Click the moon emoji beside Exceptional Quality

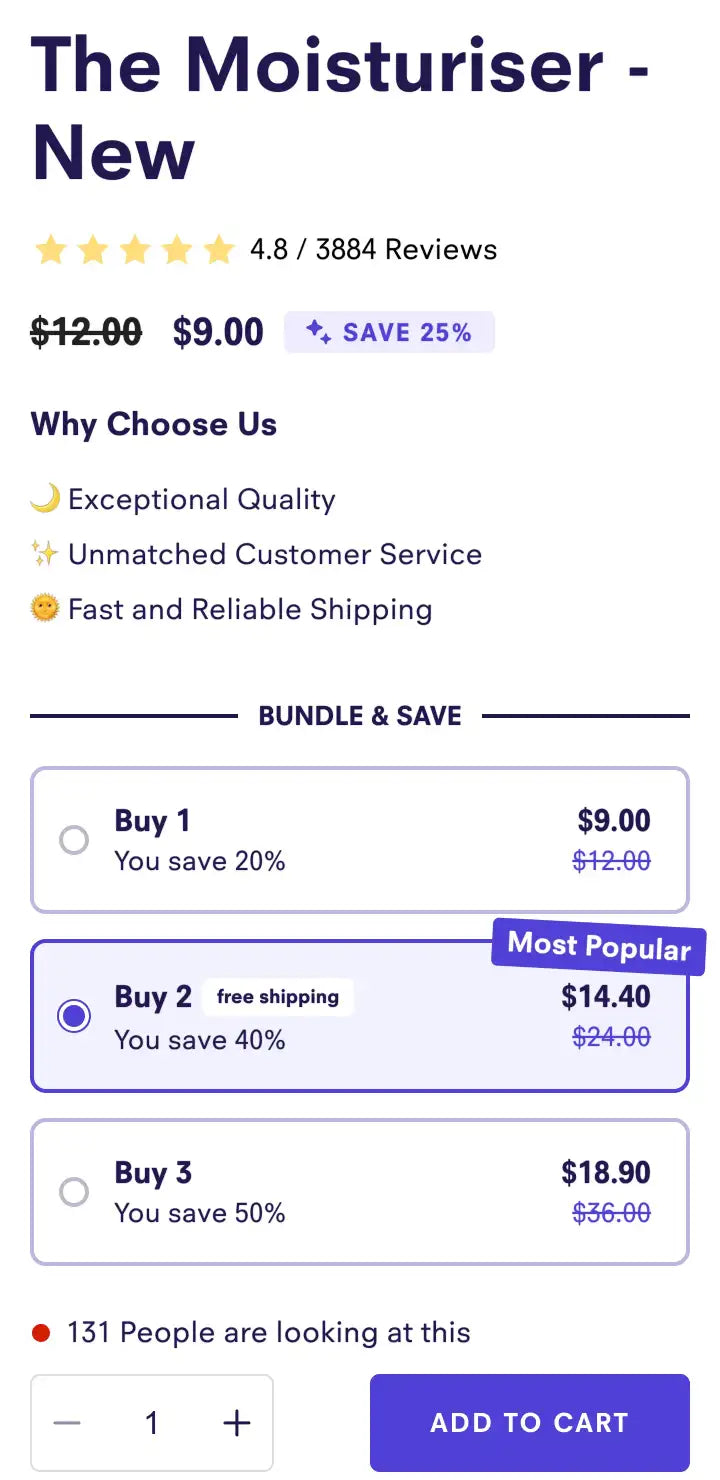pyautogui.click(x=45, y=499)
